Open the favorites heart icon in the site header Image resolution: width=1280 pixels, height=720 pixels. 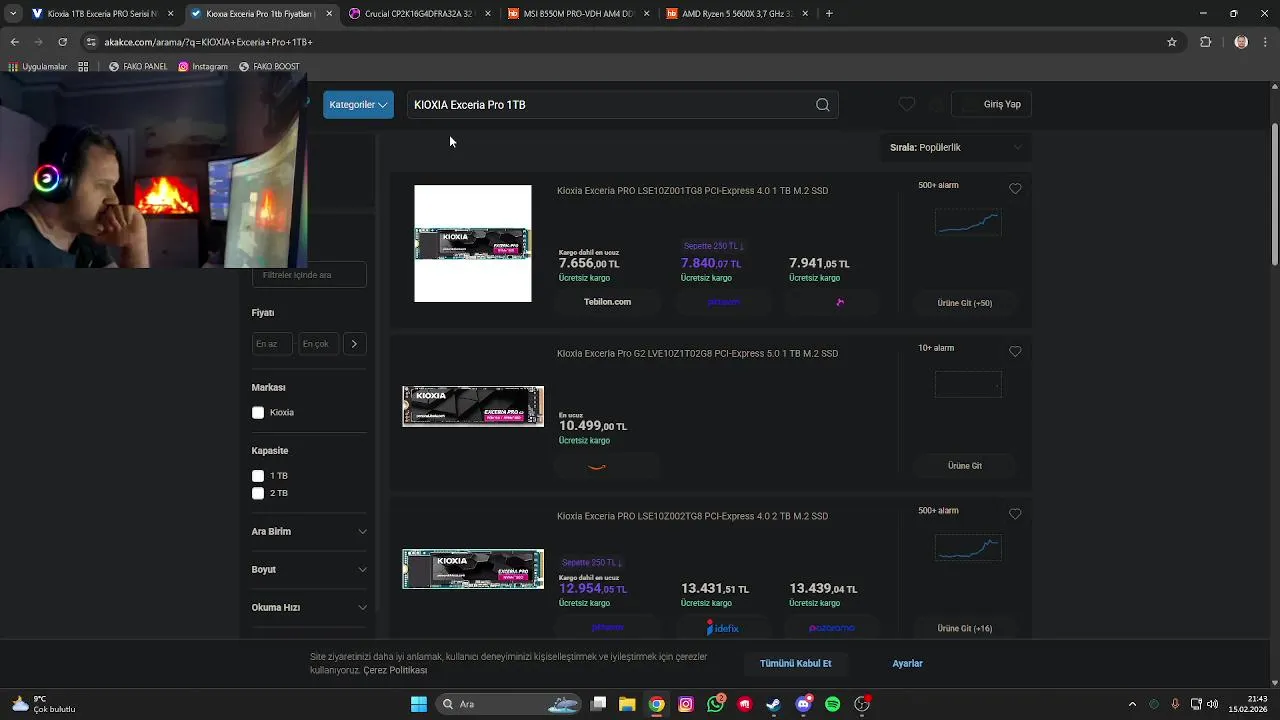[907, 104]
